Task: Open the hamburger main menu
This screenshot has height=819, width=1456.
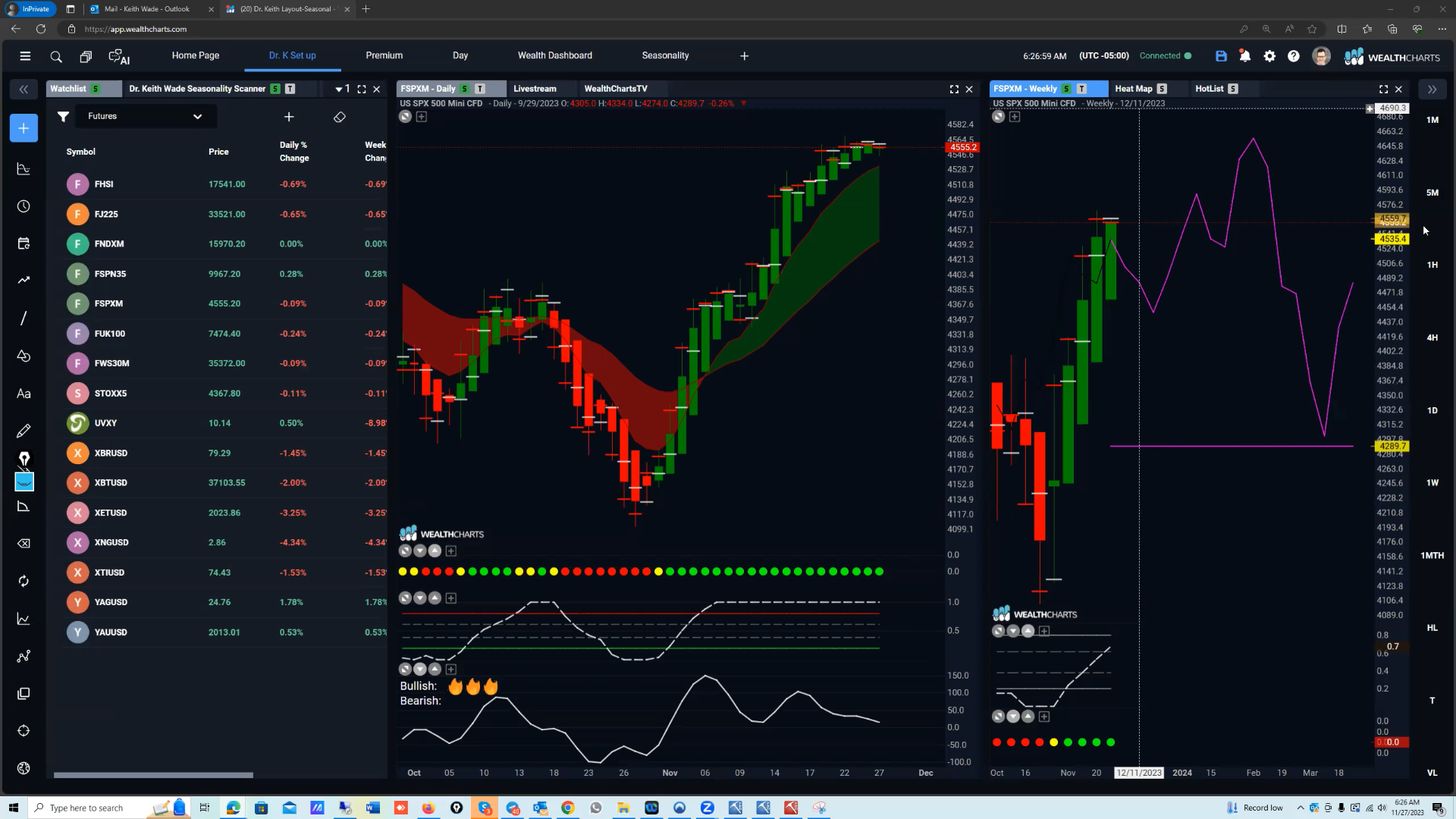Action: pos(25,56)
